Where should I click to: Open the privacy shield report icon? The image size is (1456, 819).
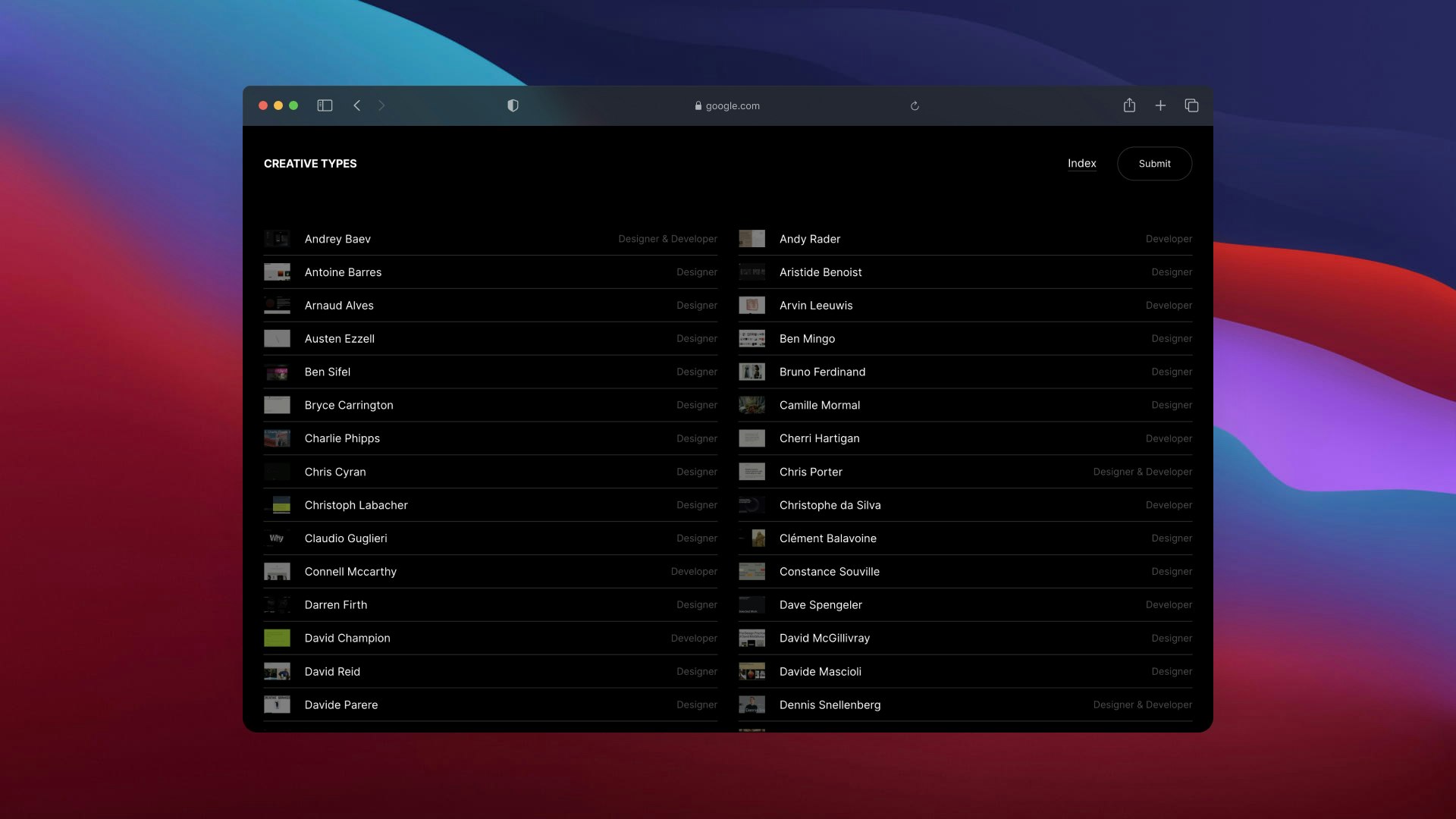click(x=513, y=105)
